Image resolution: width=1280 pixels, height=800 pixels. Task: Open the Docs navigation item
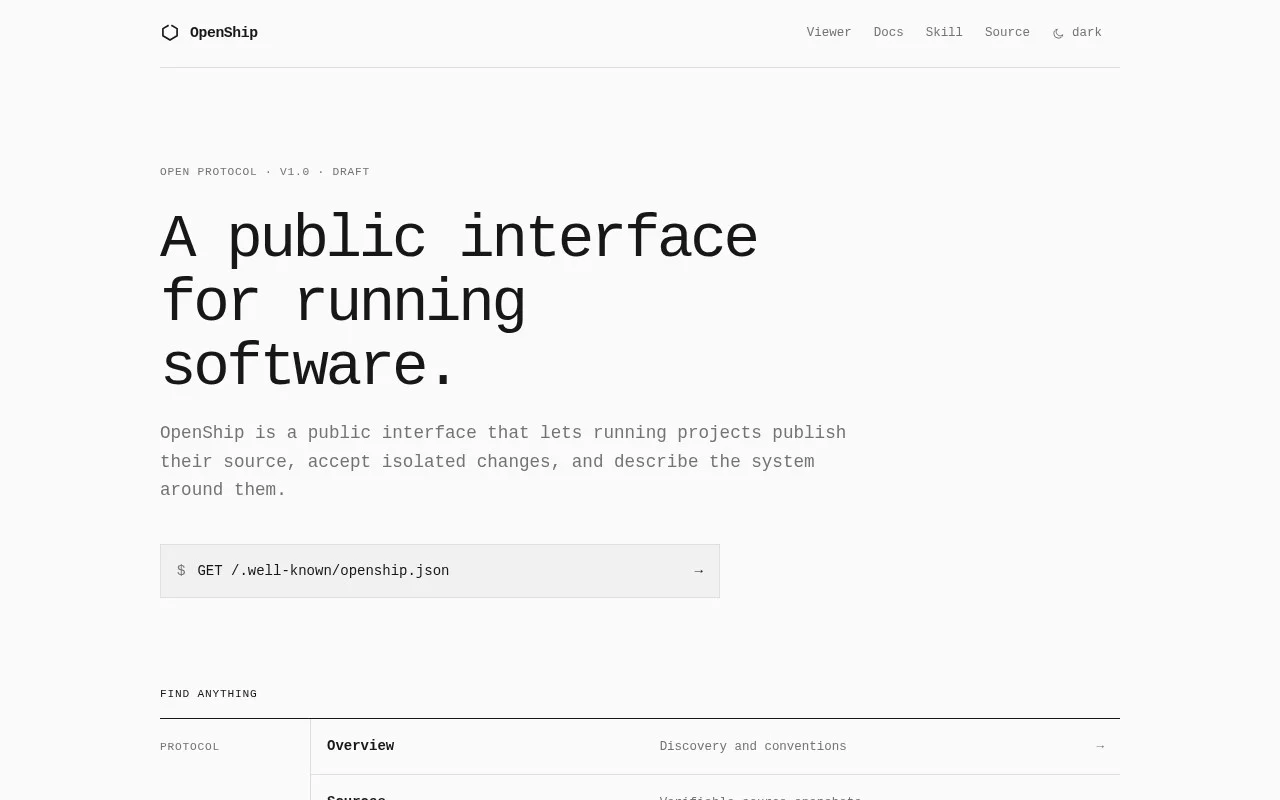pos(888,33)
